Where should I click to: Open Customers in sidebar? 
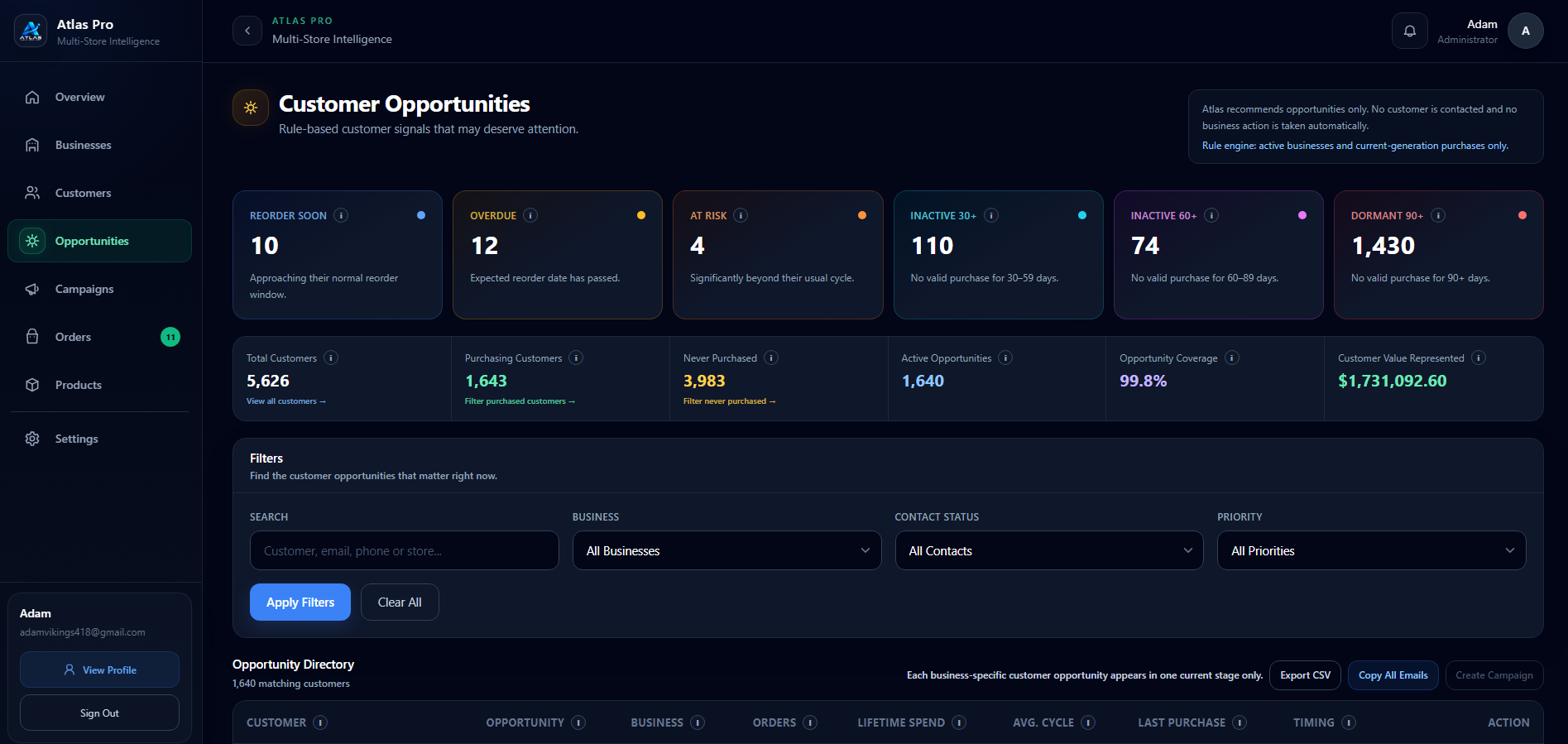point(99,193)
